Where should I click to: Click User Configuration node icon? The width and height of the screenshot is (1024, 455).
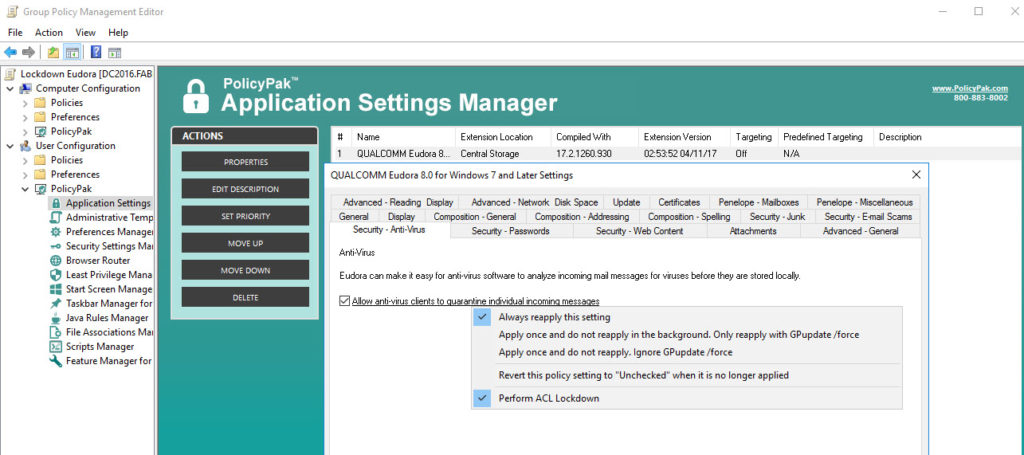pos(25,146)
